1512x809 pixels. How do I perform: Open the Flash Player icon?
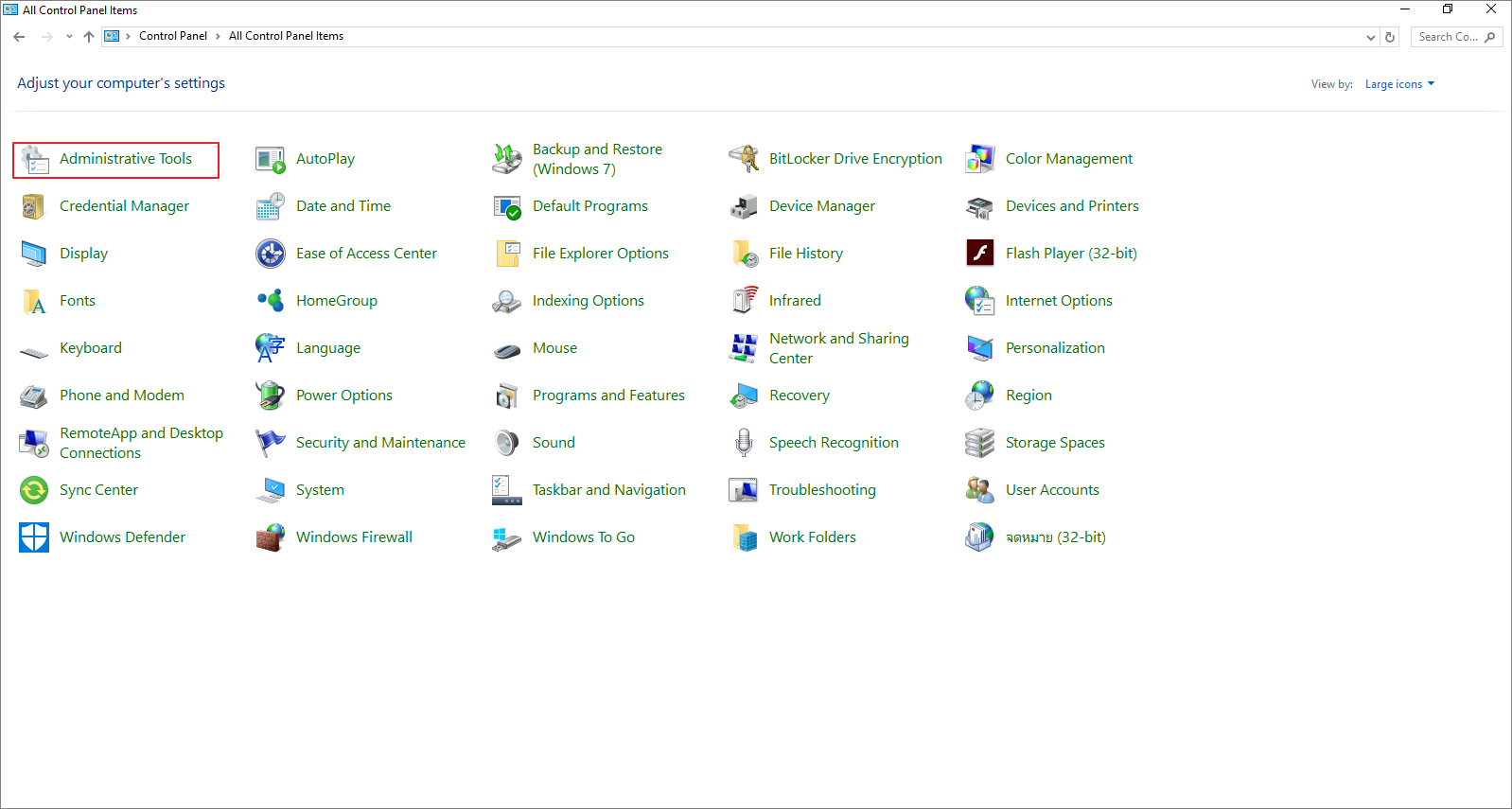(980, 254)
